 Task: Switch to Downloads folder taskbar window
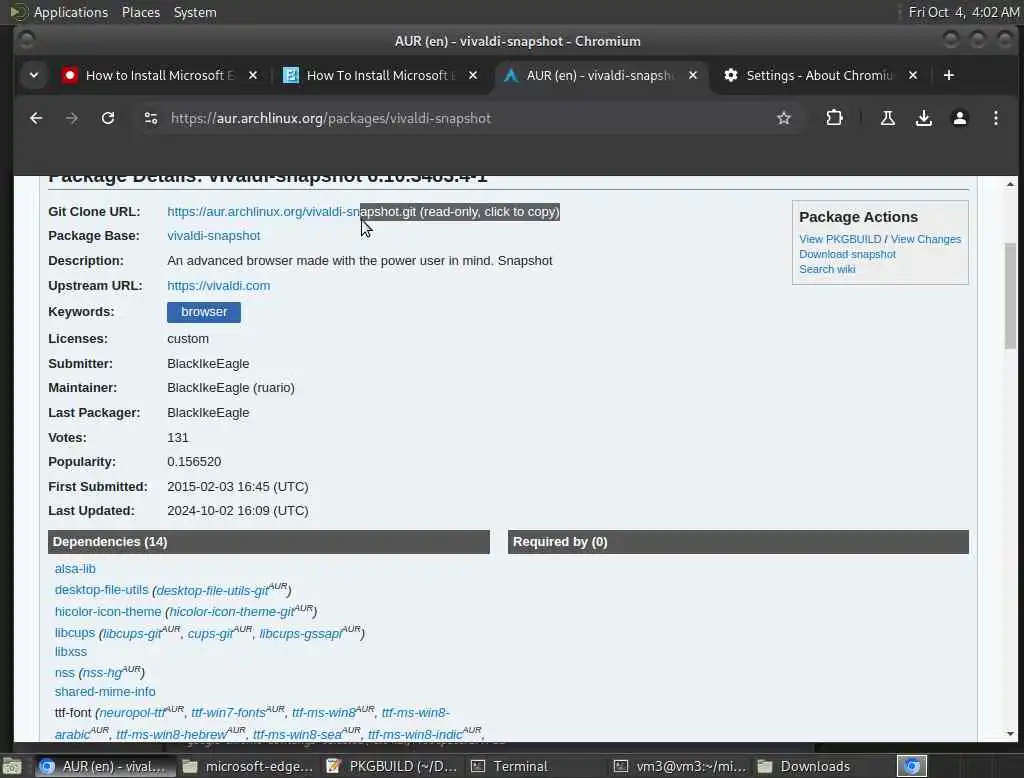point(823,766)
